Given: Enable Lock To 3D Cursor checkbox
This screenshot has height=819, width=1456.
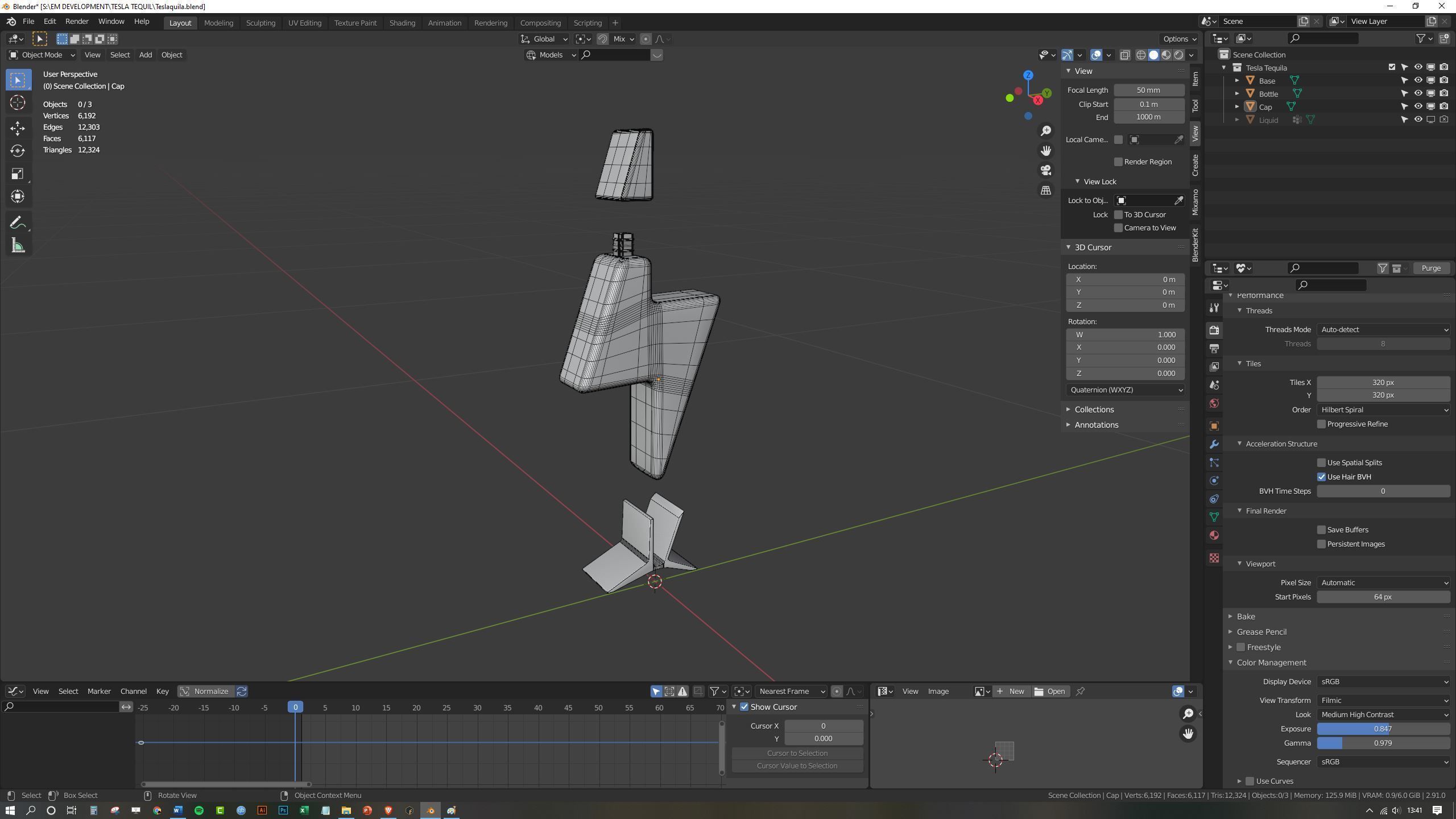Looking at the screenshot, I should [x=1118, y=215].
